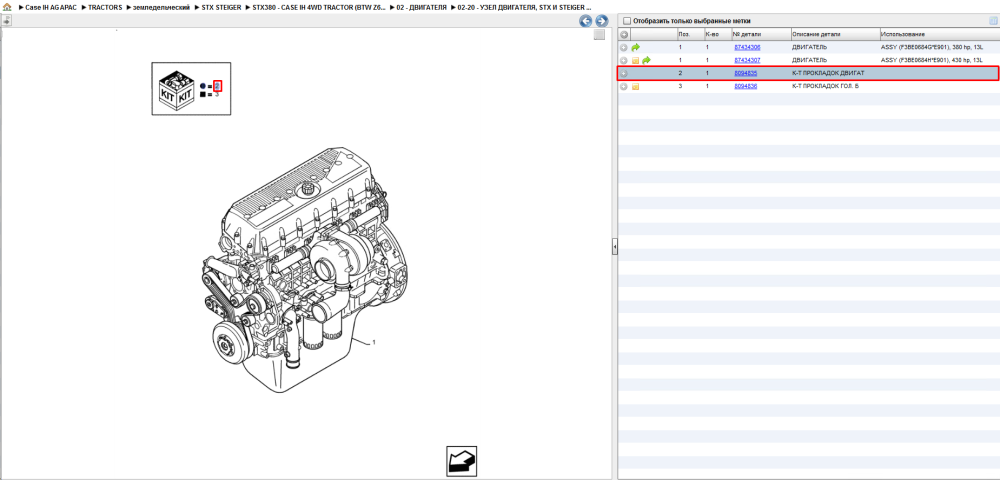Screen dimensions: 1000x480
Task: Click the plus icon on the 87434306 row
Action: pos(624,48)
